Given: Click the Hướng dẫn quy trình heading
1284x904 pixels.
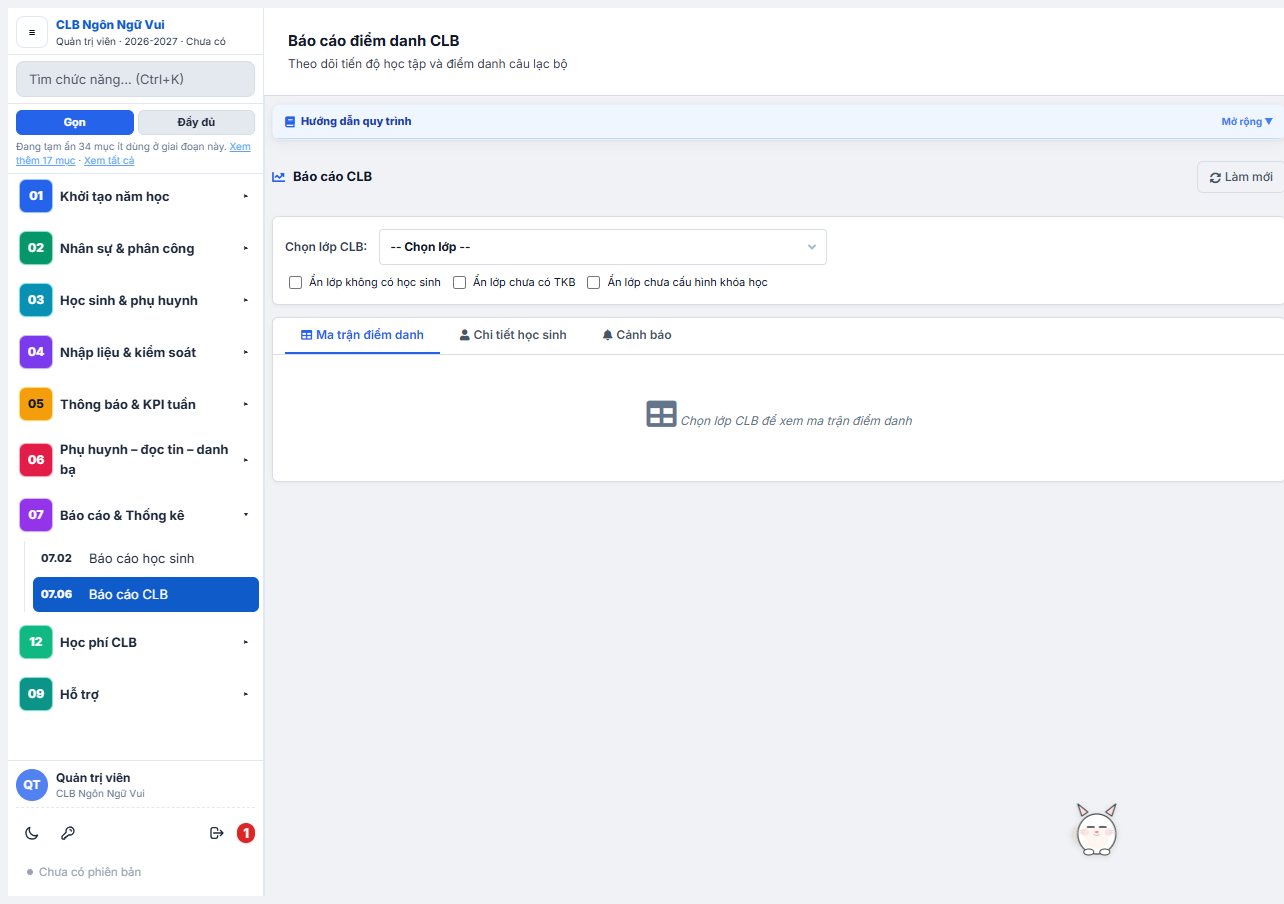Looking at the screenshot, I should [356, 121].
